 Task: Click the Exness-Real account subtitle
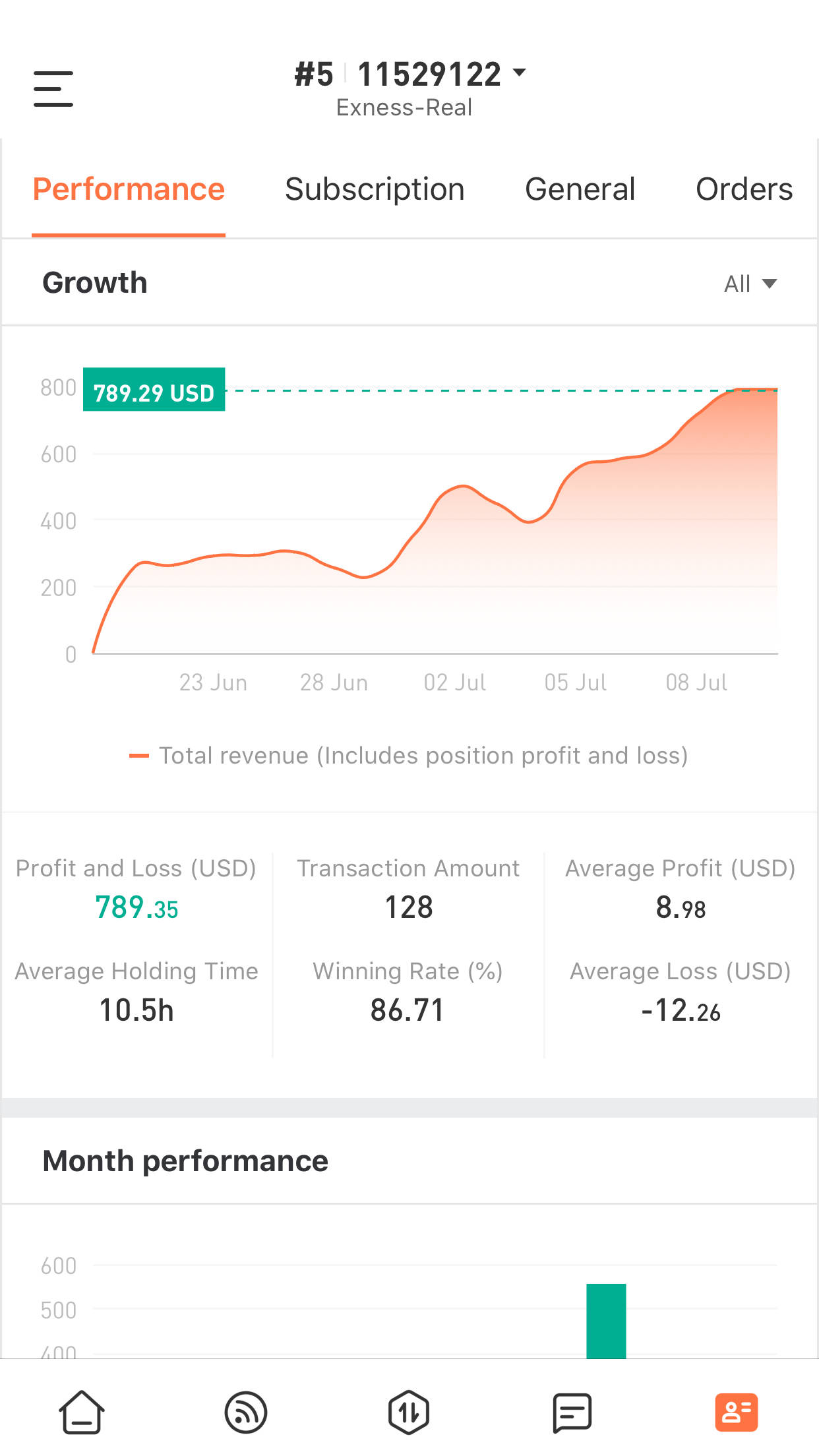pos(404,107)
